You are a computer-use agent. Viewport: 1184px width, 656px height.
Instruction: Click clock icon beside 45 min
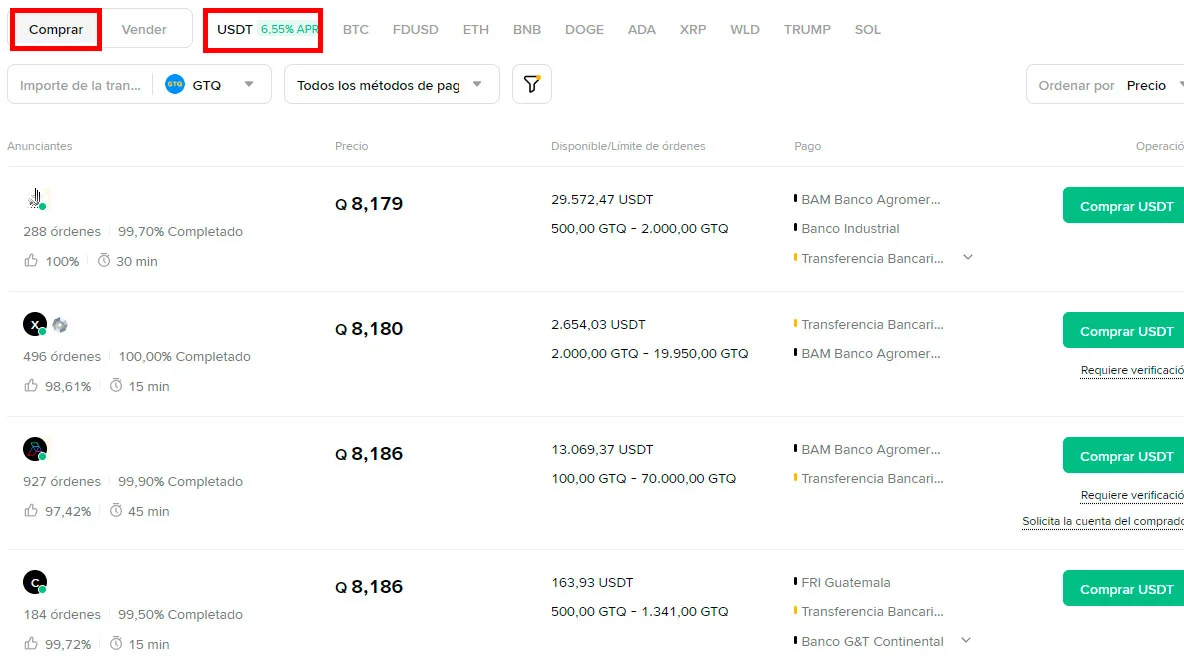point(116,511)
